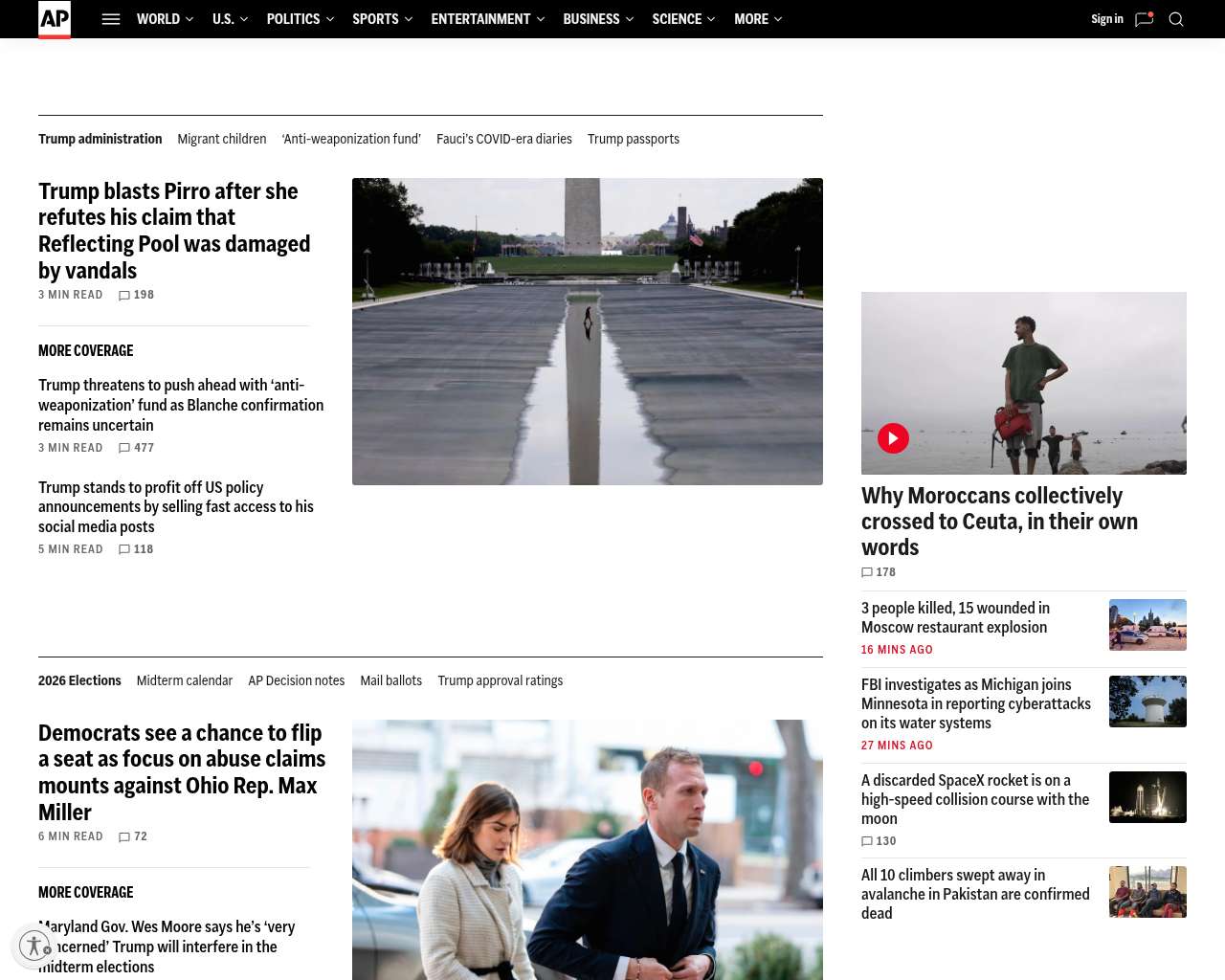Open the 72 comments on Max Miller story
This screenshot has height=980, width=1225.
(133, 836)
